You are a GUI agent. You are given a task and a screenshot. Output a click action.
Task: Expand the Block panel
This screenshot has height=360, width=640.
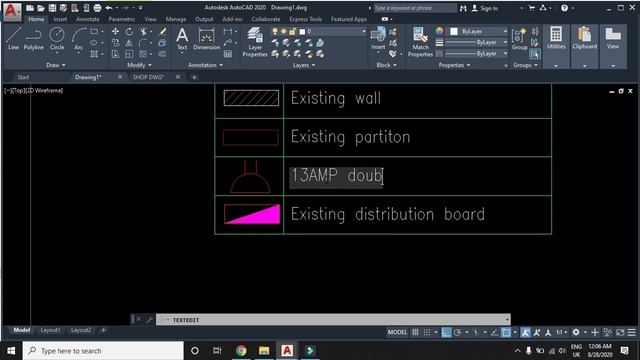point(387,65)
